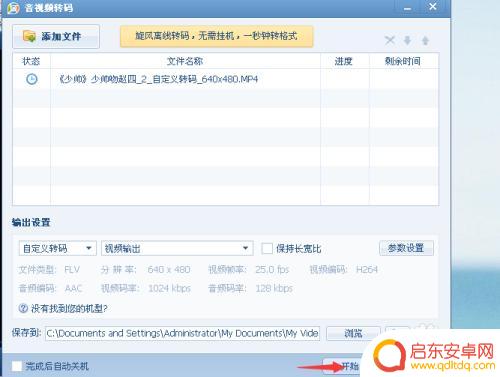Click the AAC audio codec value

(x=73, y=288)
